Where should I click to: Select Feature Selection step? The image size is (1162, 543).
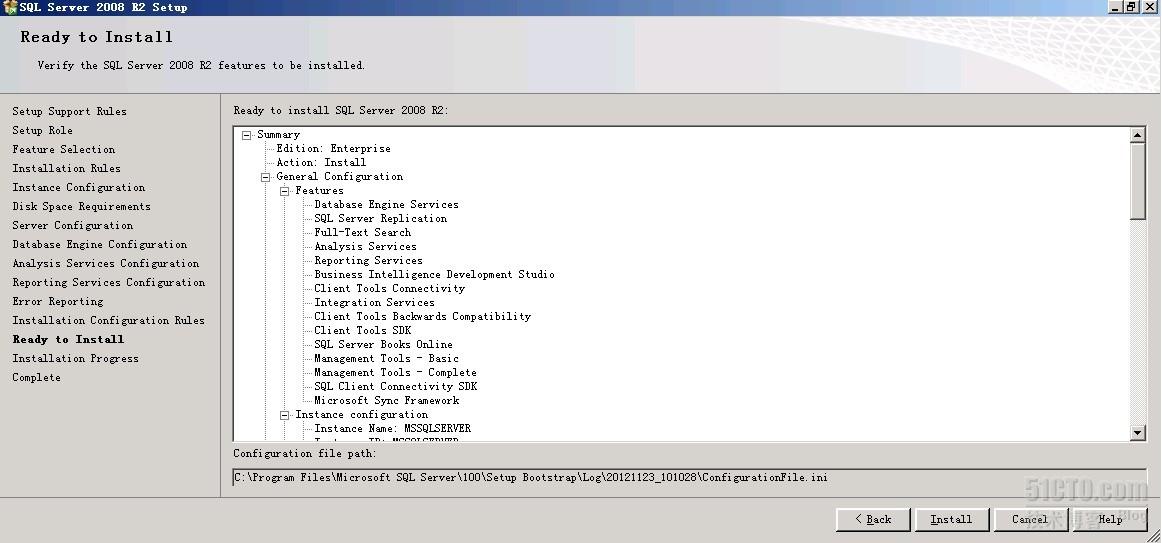click(64, 150)
